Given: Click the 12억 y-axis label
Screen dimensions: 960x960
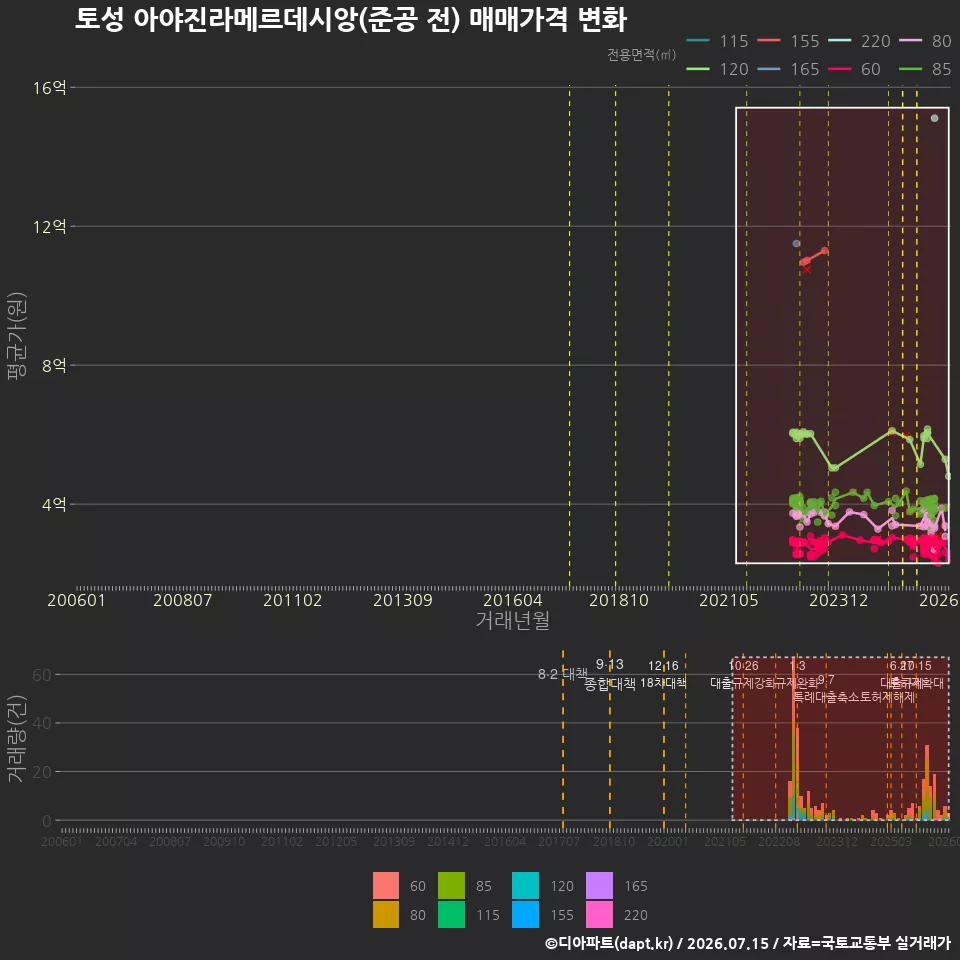Looking at the screenshot, I should (x=50, y=227).
